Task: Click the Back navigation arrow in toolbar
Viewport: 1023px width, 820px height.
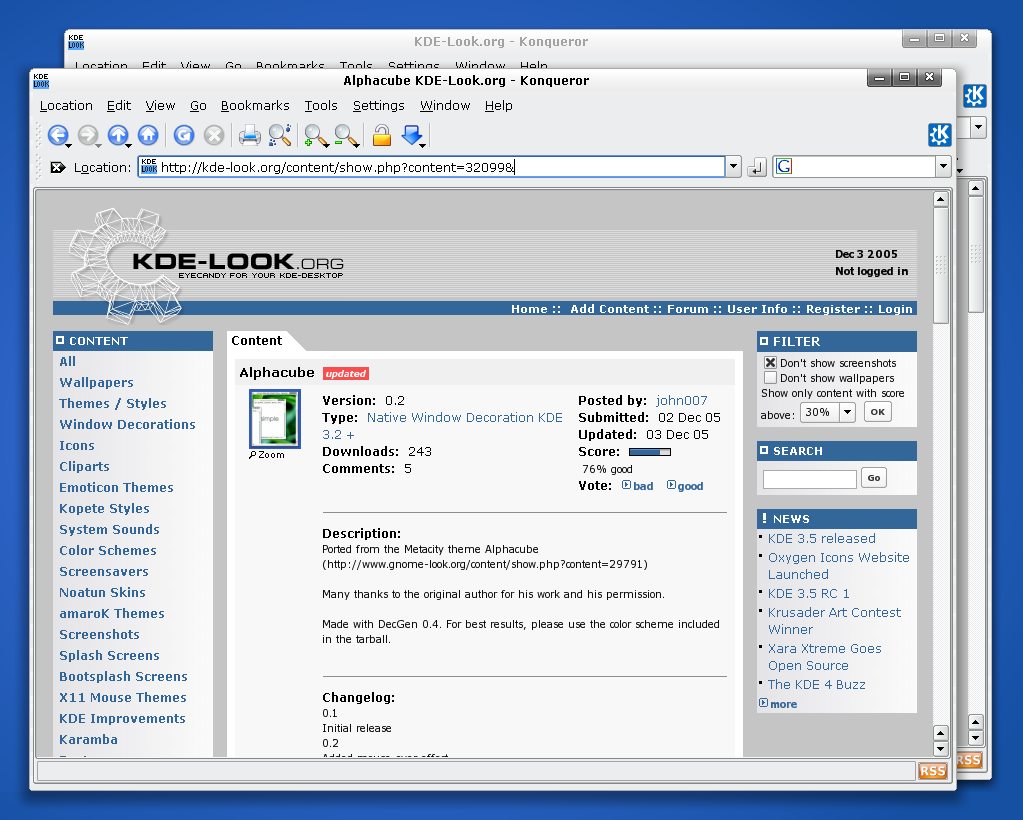Action: [x=57, y=135]
